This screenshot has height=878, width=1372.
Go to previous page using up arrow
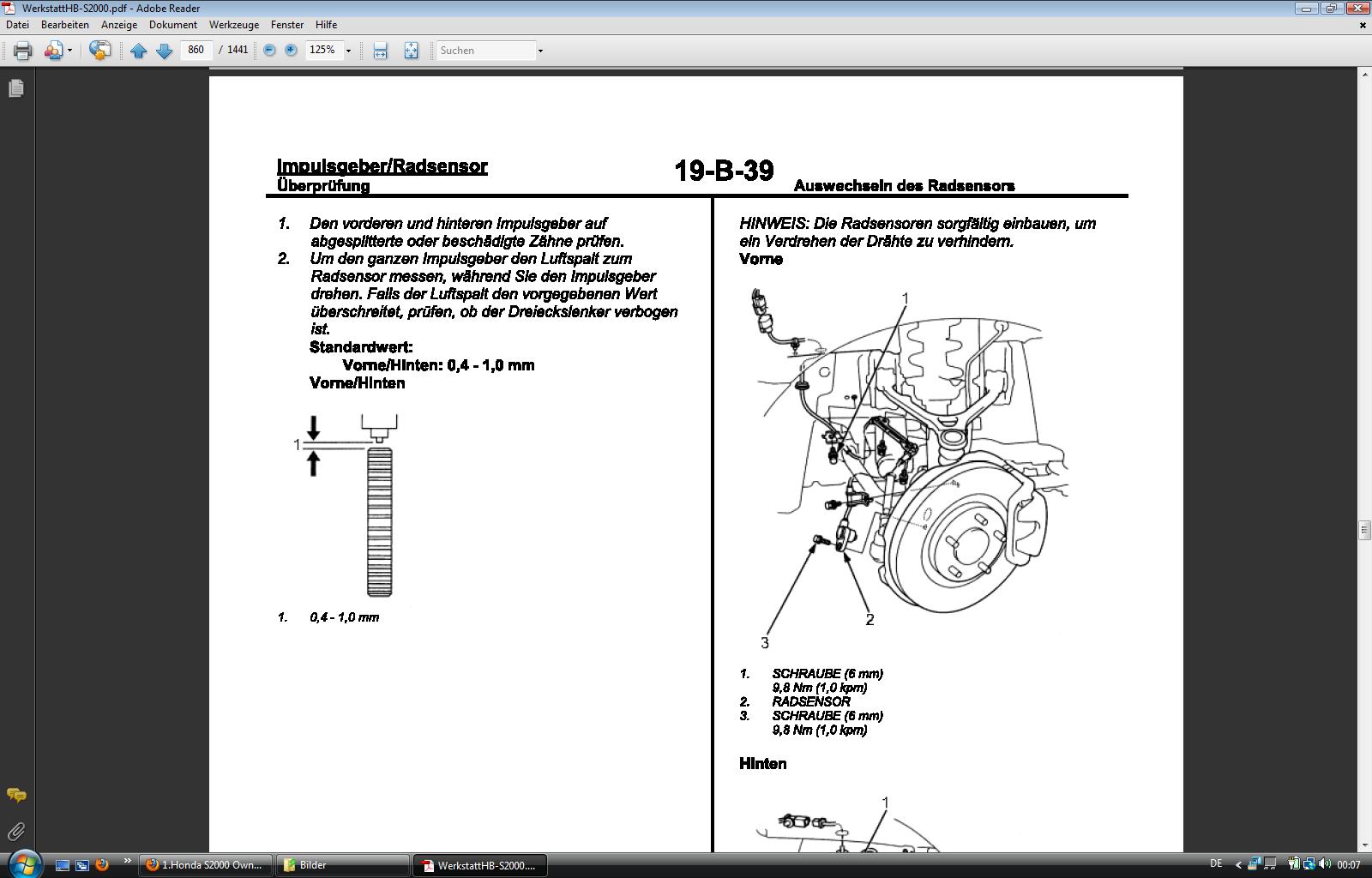(x=138, y=51)
